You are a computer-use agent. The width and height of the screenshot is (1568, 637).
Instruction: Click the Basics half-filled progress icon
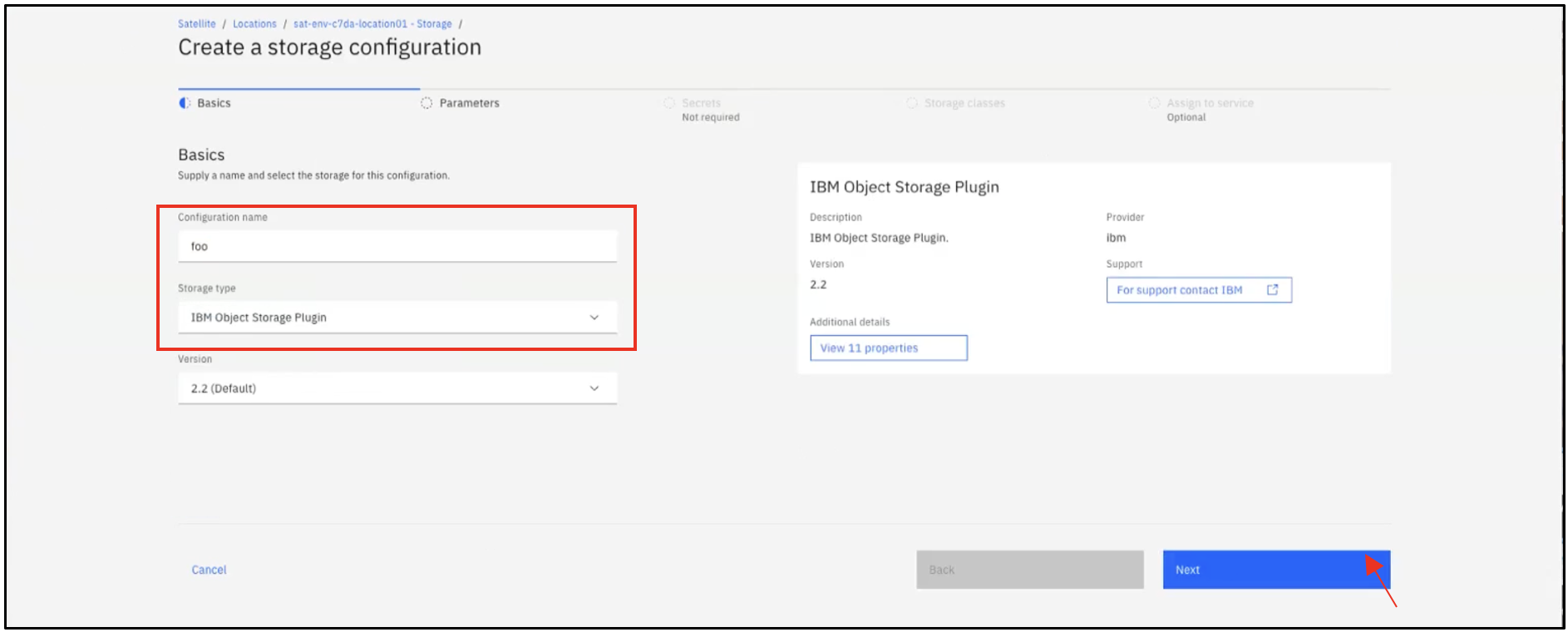pyautogui.click(x=185, y=103)
